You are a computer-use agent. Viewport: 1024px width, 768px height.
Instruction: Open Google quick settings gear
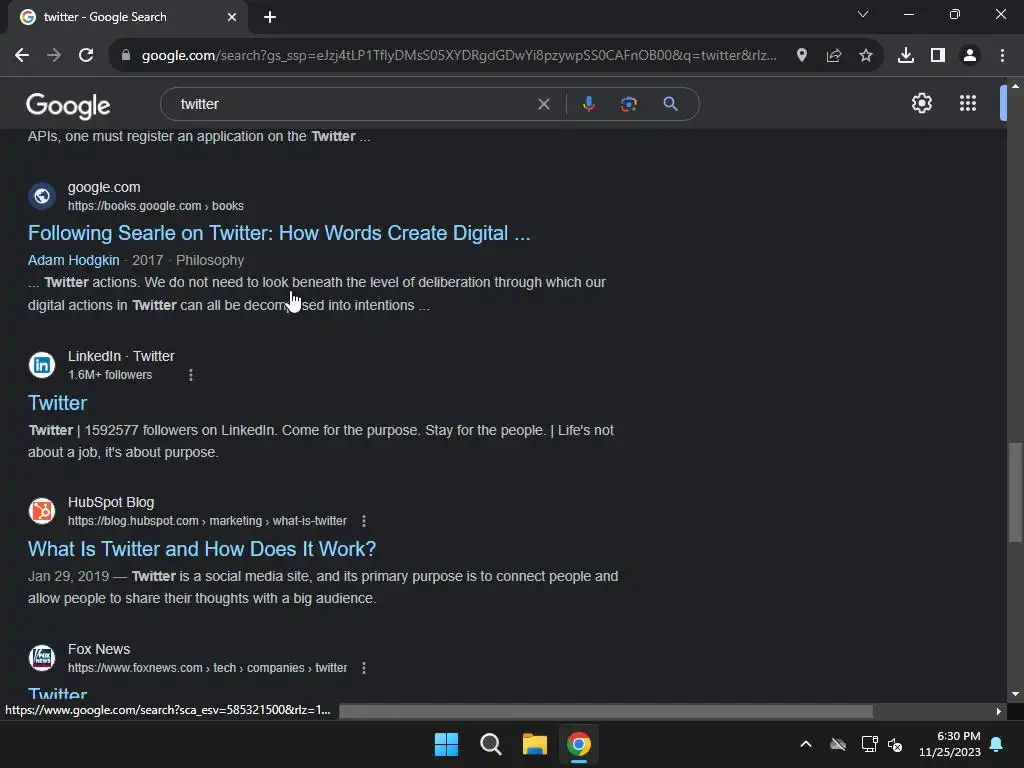[x=921, y=103]
